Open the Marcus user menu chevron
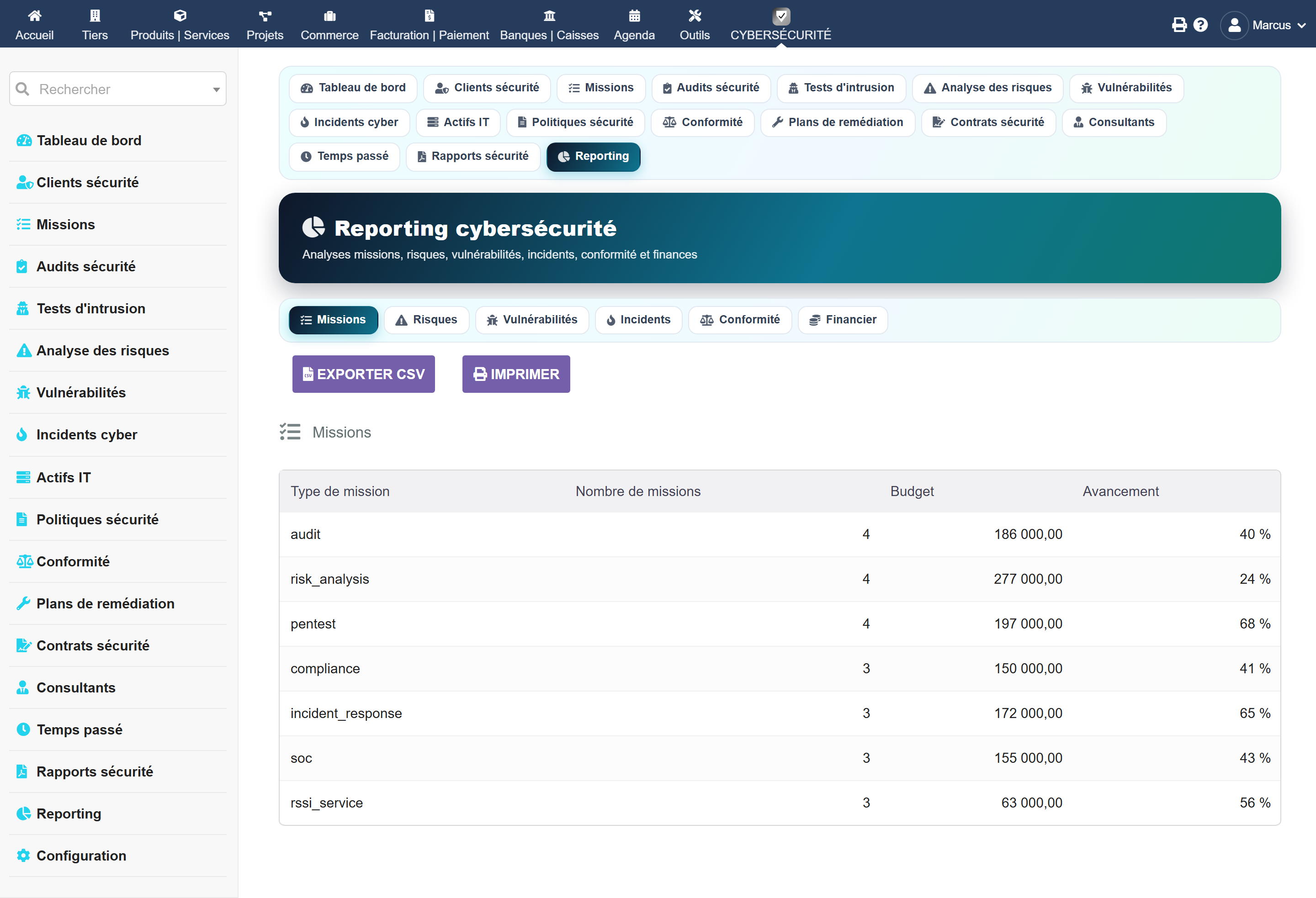 [x=1301, y=26]
